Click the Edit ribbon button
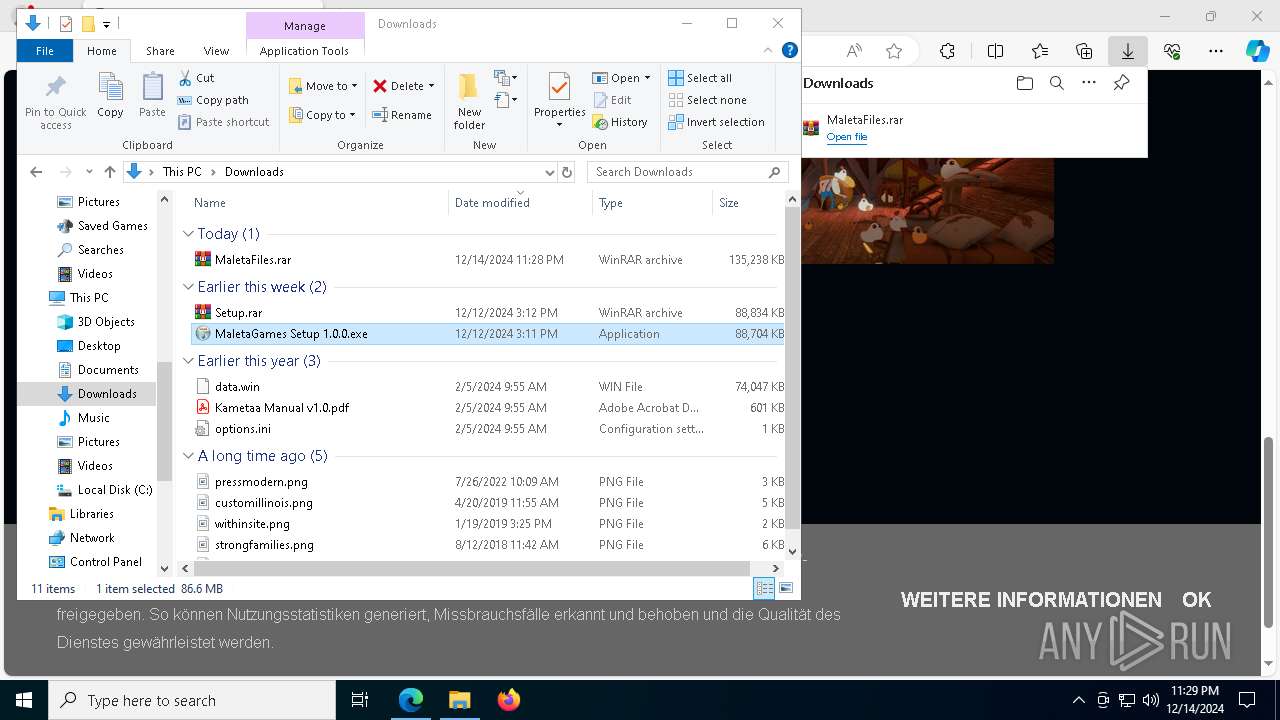Screen dimensions: 1280x720 click(x=612, y=100)
